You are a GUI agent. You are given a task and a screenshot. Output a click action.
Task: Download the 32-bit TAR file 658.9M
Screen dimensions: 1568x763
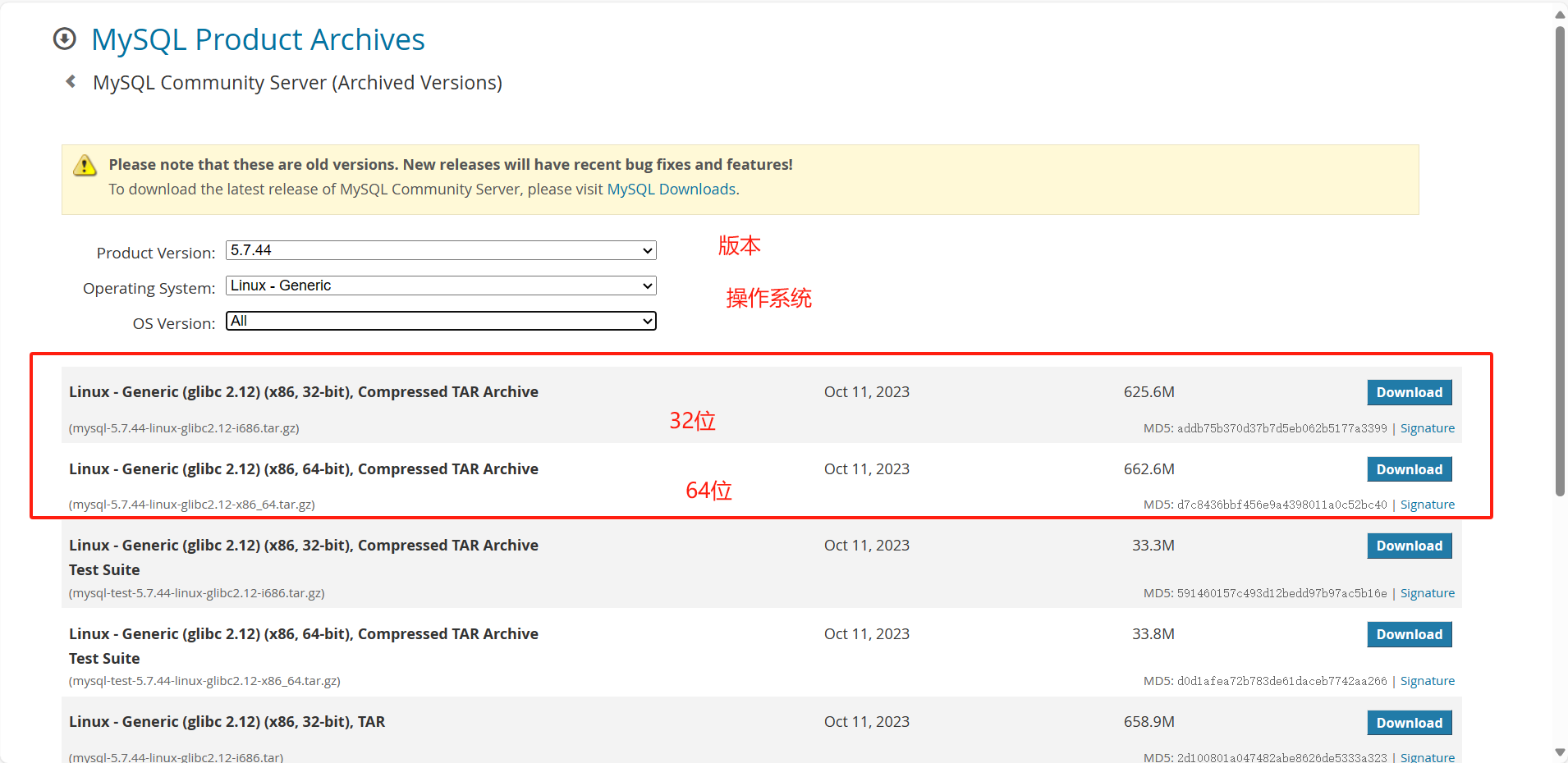coord(1409,723)
